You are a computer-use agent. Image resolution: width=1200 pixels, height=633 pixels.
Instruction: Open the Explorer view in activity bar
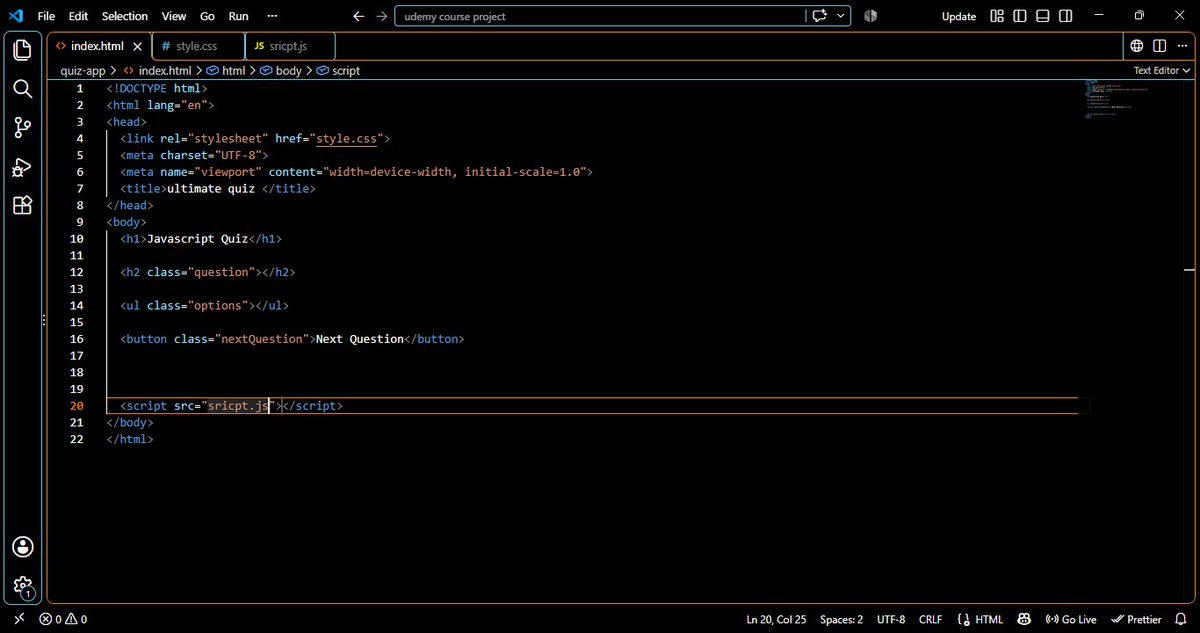click(22, 50)
